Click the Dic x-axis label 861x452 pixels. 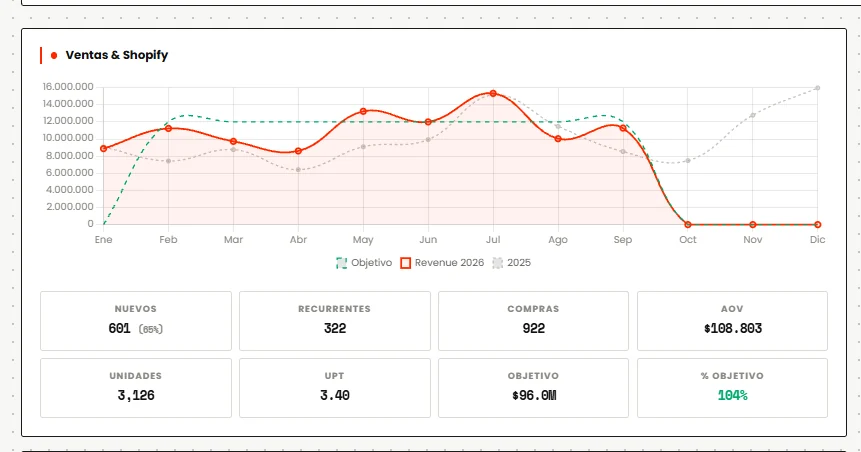click(818, 239)
